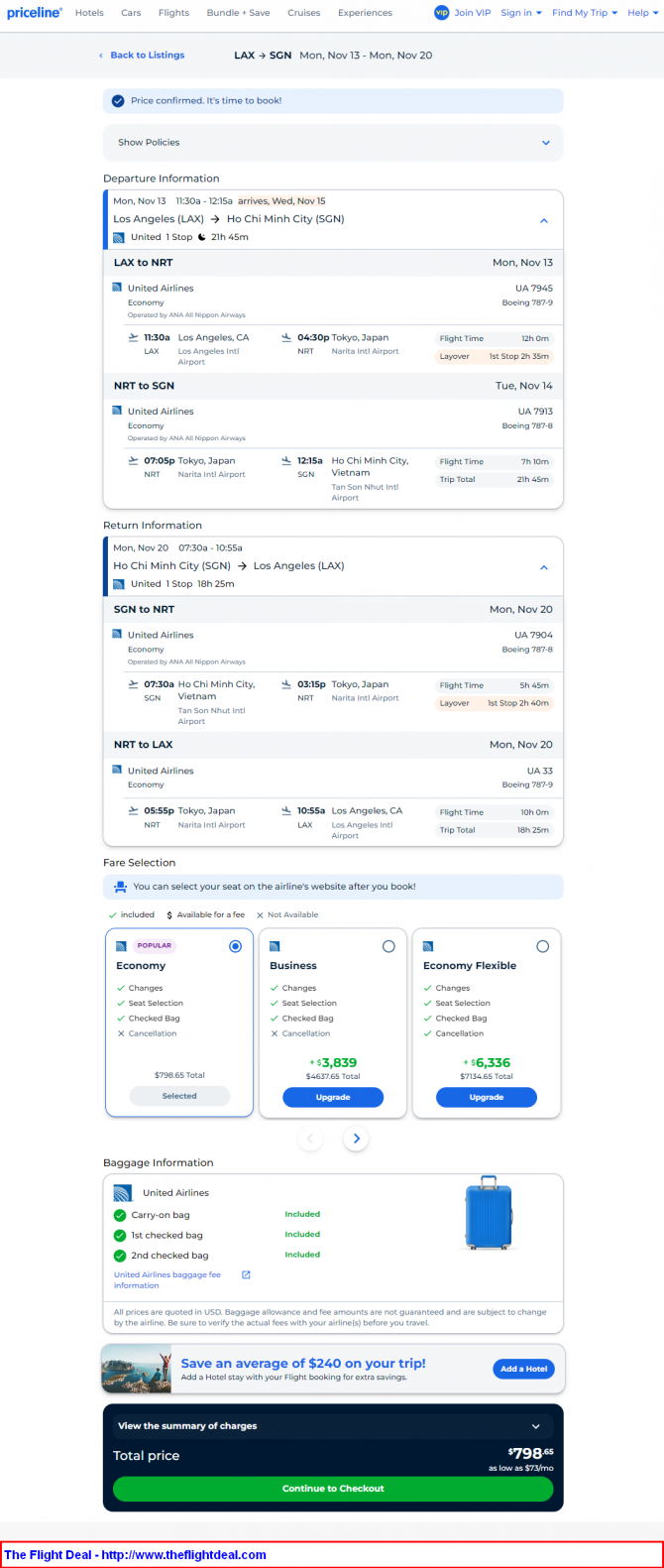Click the external link icon beside baggage fee
Screen dimensions: 664x1568
[246, 1274]
